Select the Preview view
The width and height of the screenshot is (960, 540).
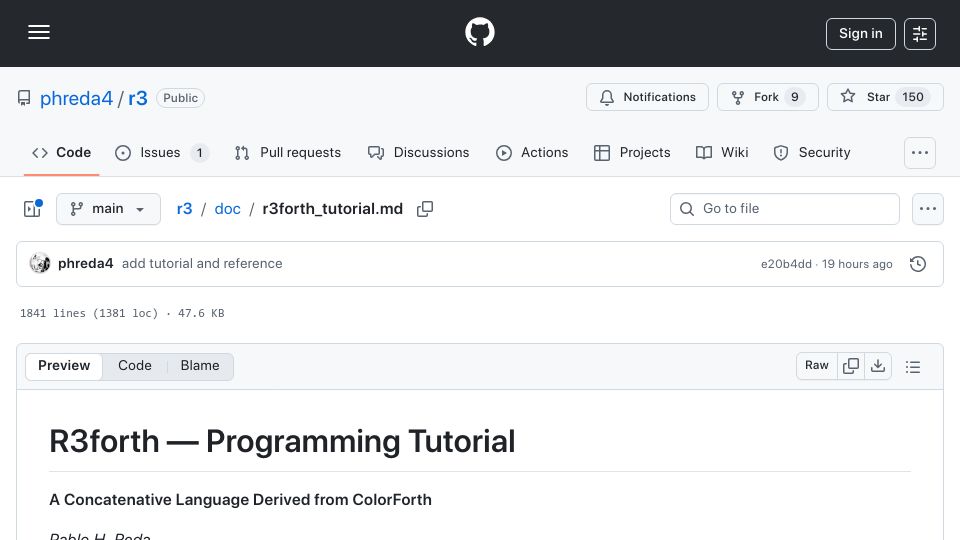pos(64,366)
